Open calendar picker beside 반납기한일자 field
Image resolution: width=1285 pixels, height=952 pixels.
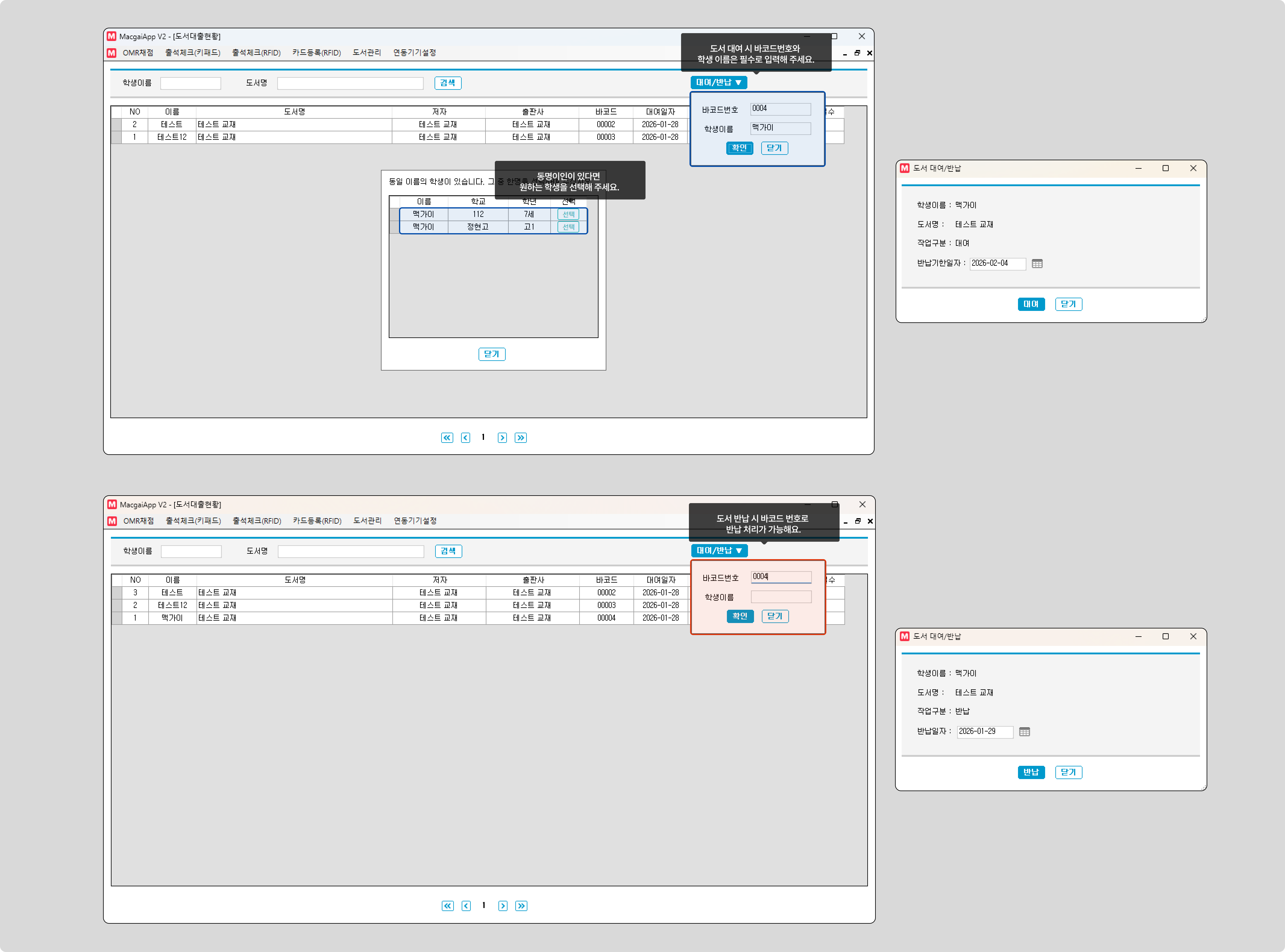pyautogui.click(x=1037, y=263)
